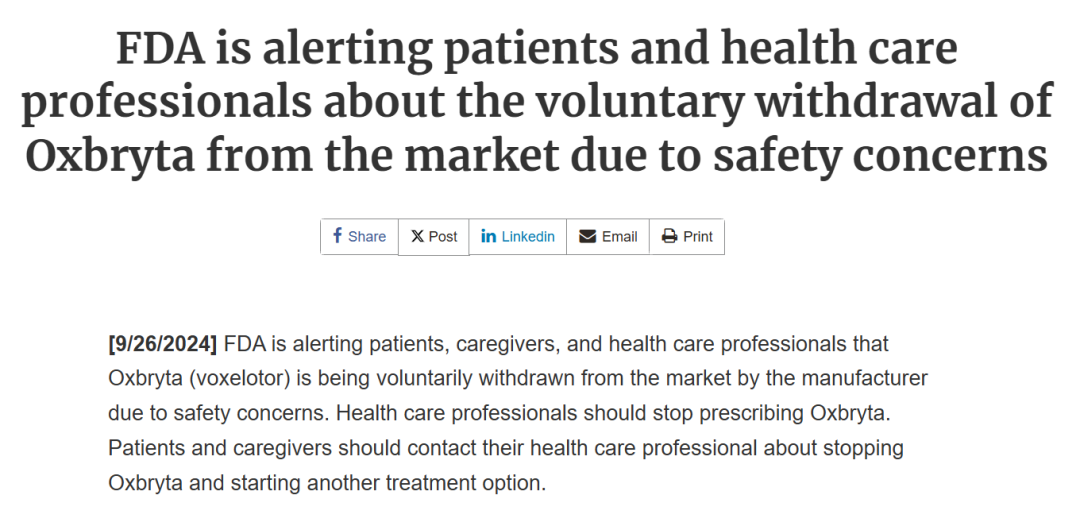Click "safety concerns" in the headline
Image resolution: width=1080 pixels, height=526 pixels.
(x=880, y=156)
